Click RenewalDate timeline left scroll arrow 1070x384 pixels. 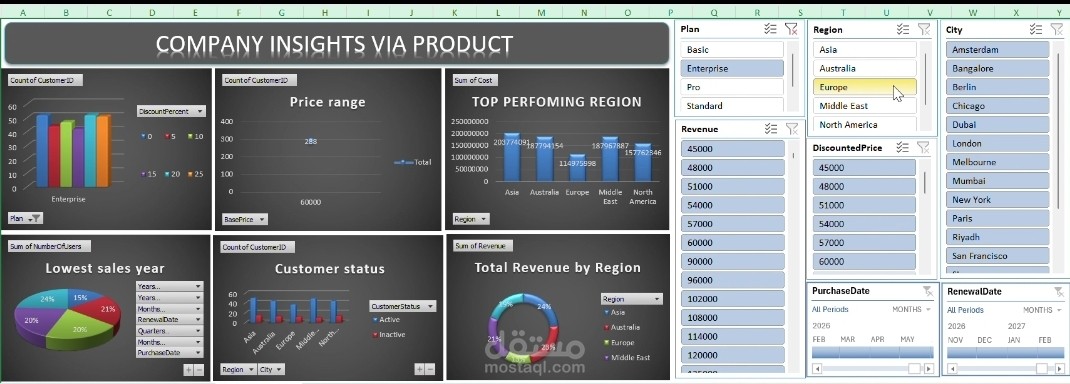(x=952, y=368)
